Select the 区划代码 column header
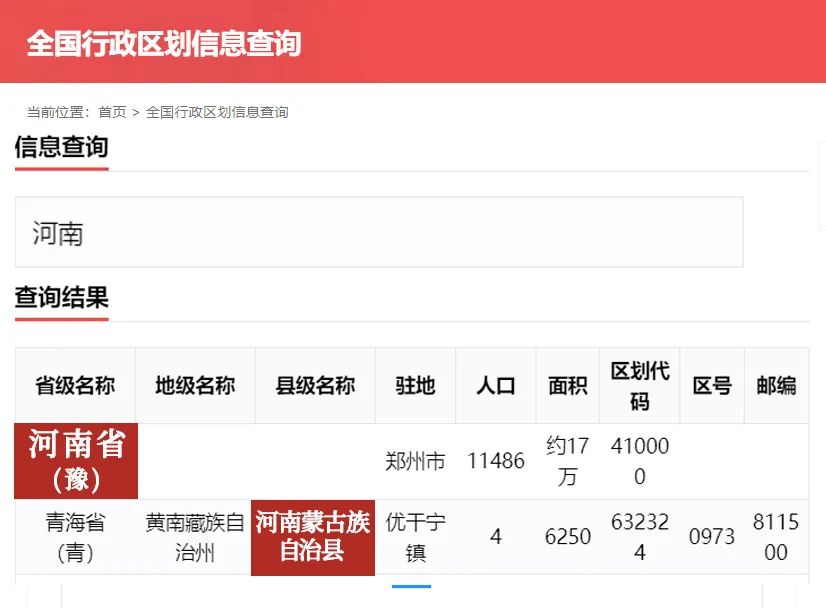 639,386
